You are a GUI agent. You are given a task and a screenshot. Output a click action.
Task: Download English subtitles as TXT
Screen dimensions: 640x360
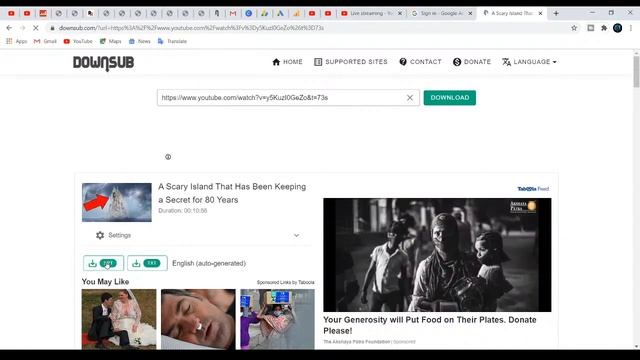click(x=147, y=263)
